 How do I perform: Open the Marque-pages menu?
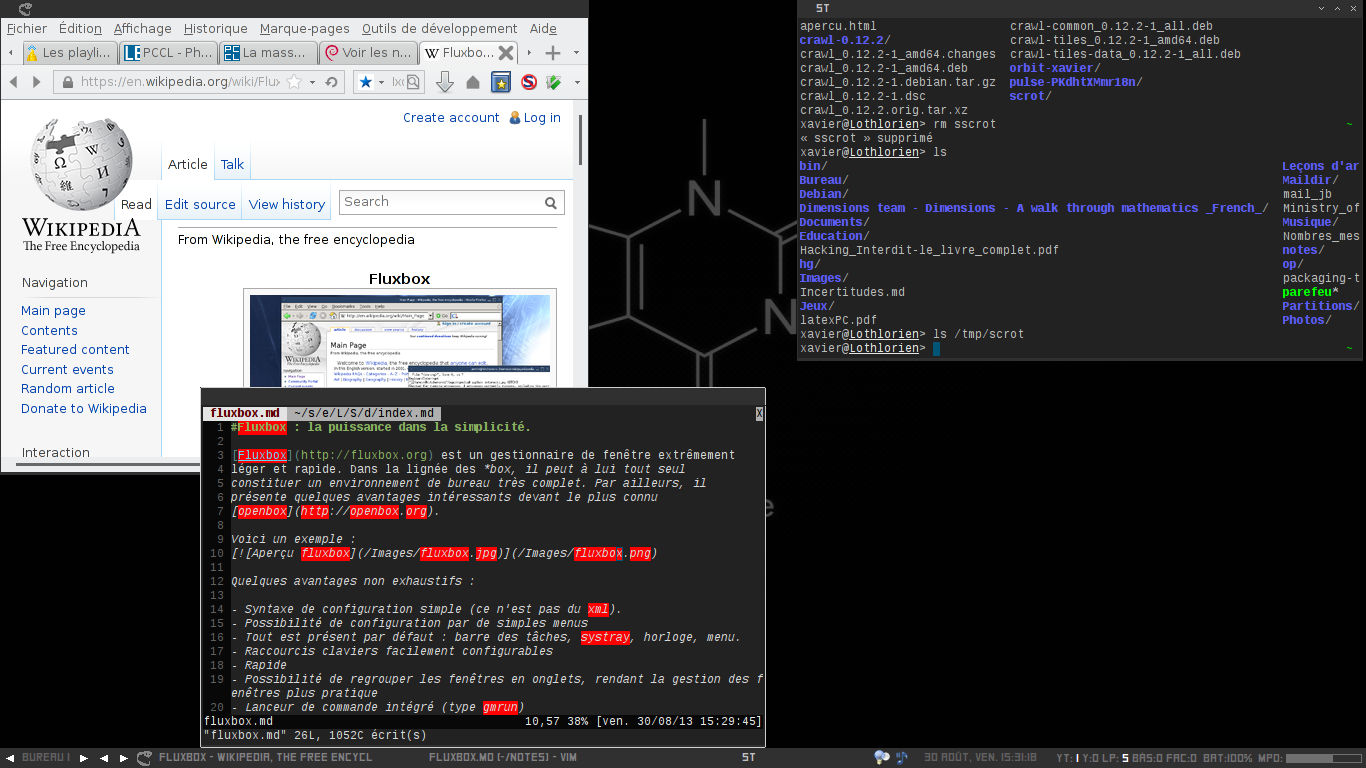tap(305, 29)
